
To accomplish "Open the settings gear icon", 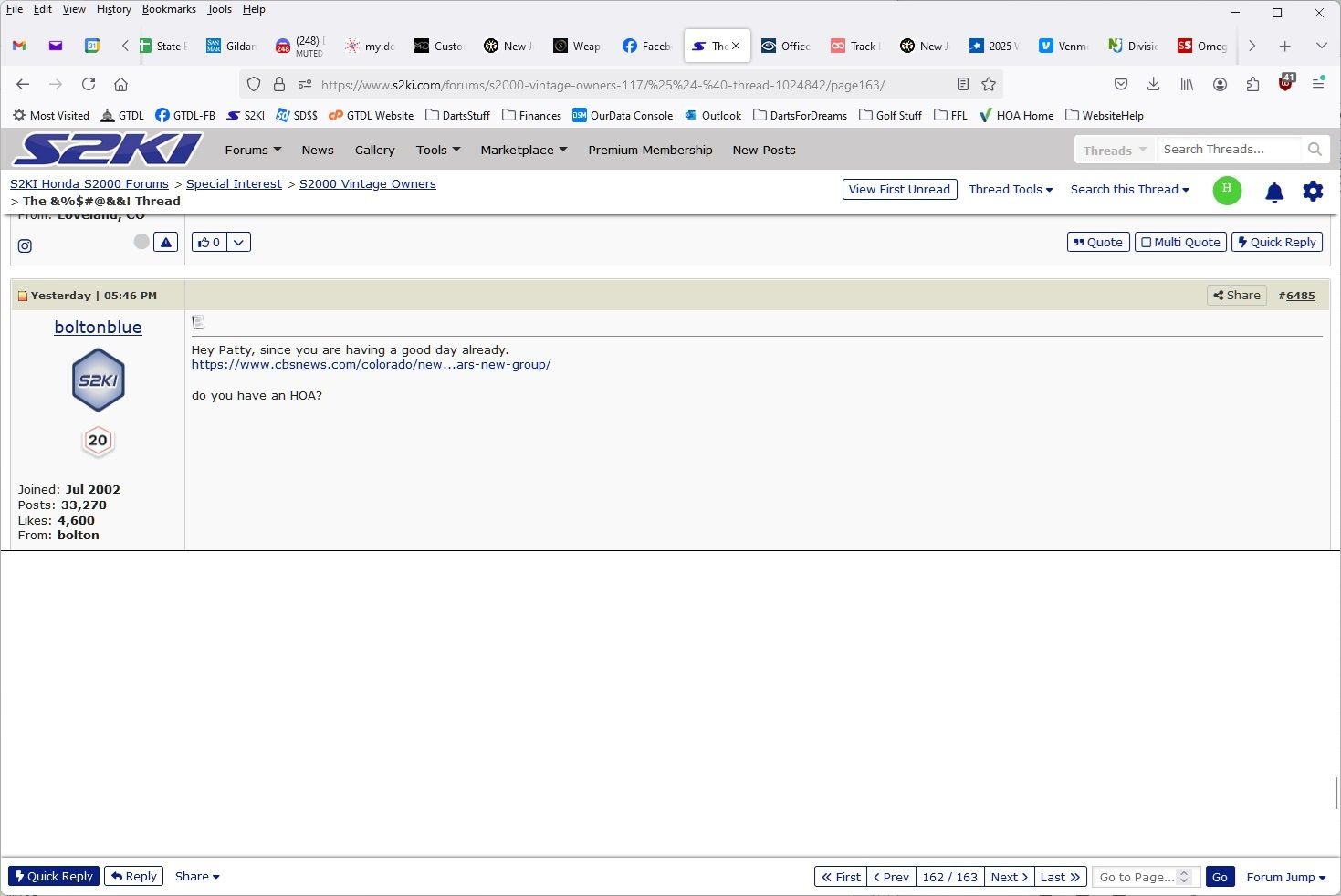I will [x=1313, y=192].
